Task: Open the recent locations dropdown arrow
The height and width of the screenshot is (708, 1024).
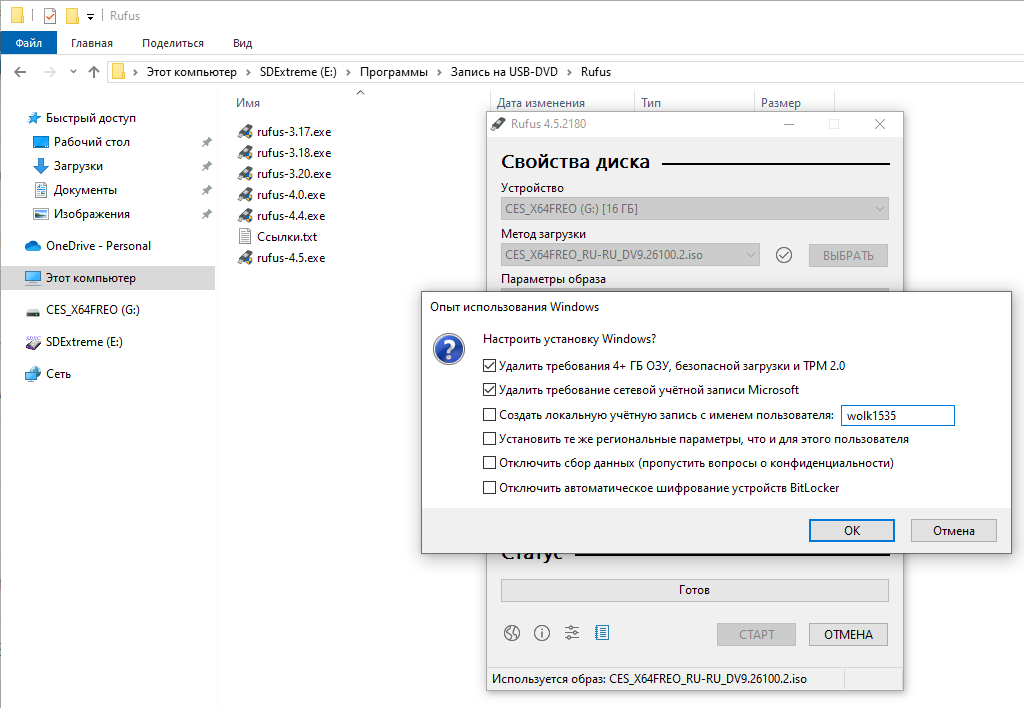Action: [73, 72]
